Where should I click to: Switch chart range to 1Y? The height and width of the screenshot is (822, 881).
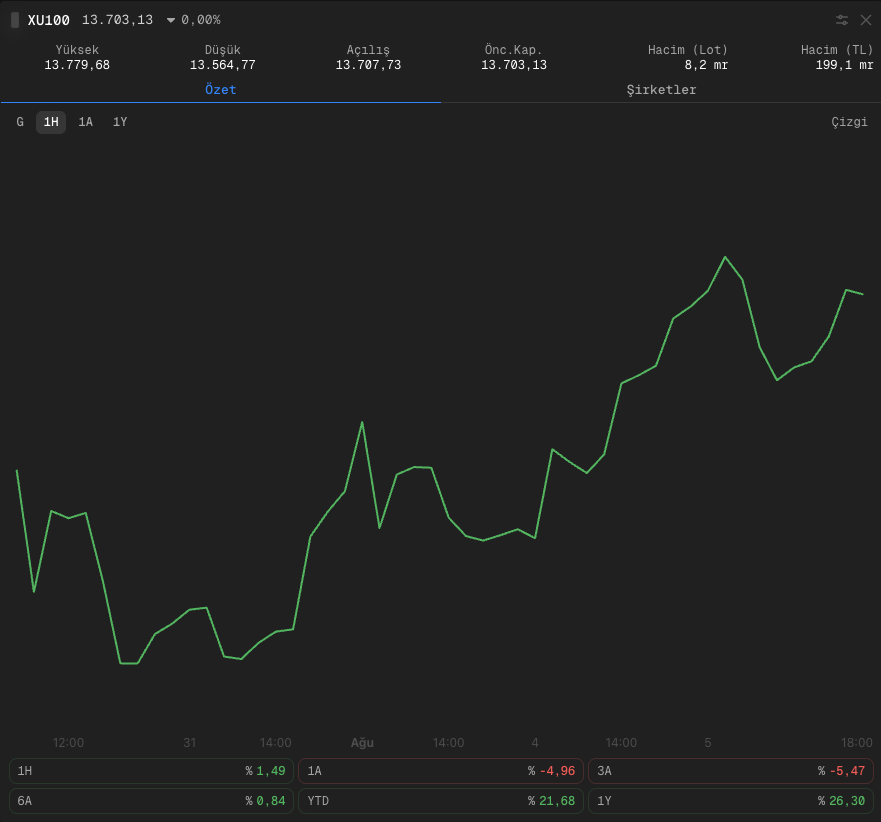coord(120,122)
